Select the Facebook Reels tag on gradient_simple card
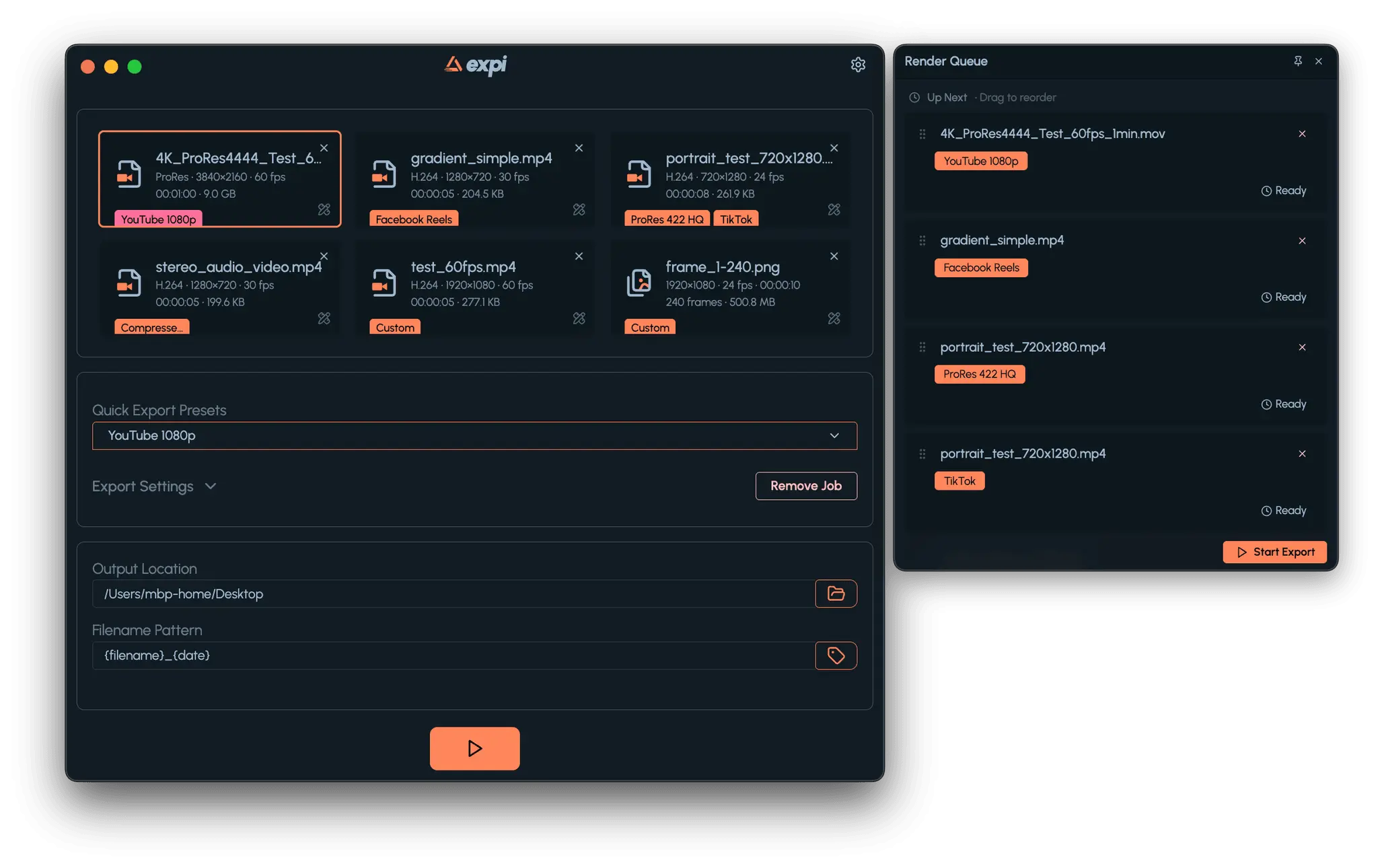1378x868 pixels. 414,219
